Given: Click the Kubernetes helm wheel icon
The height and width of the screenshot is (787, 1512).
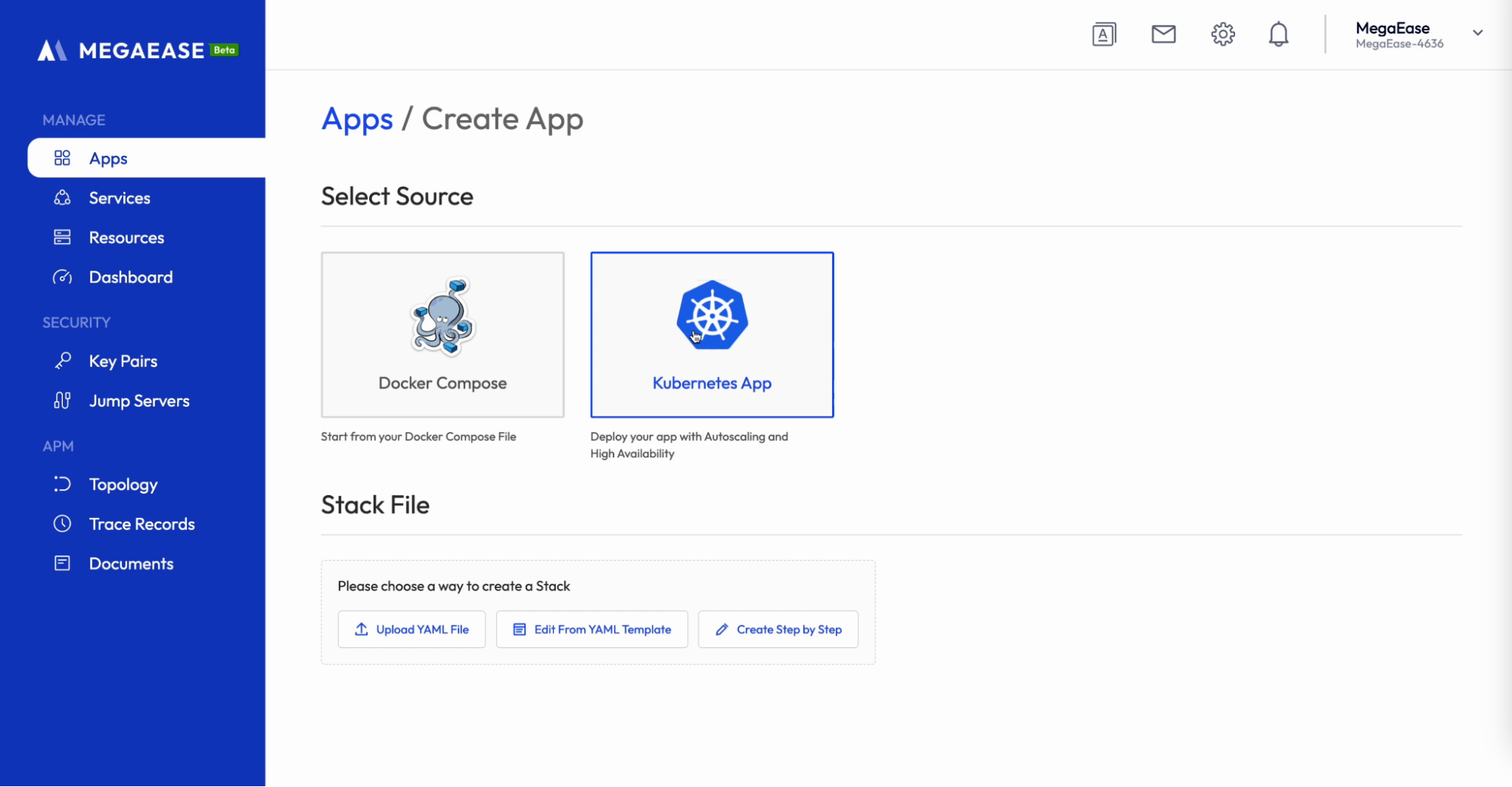Looking at the screenshot, I should 713,315.
